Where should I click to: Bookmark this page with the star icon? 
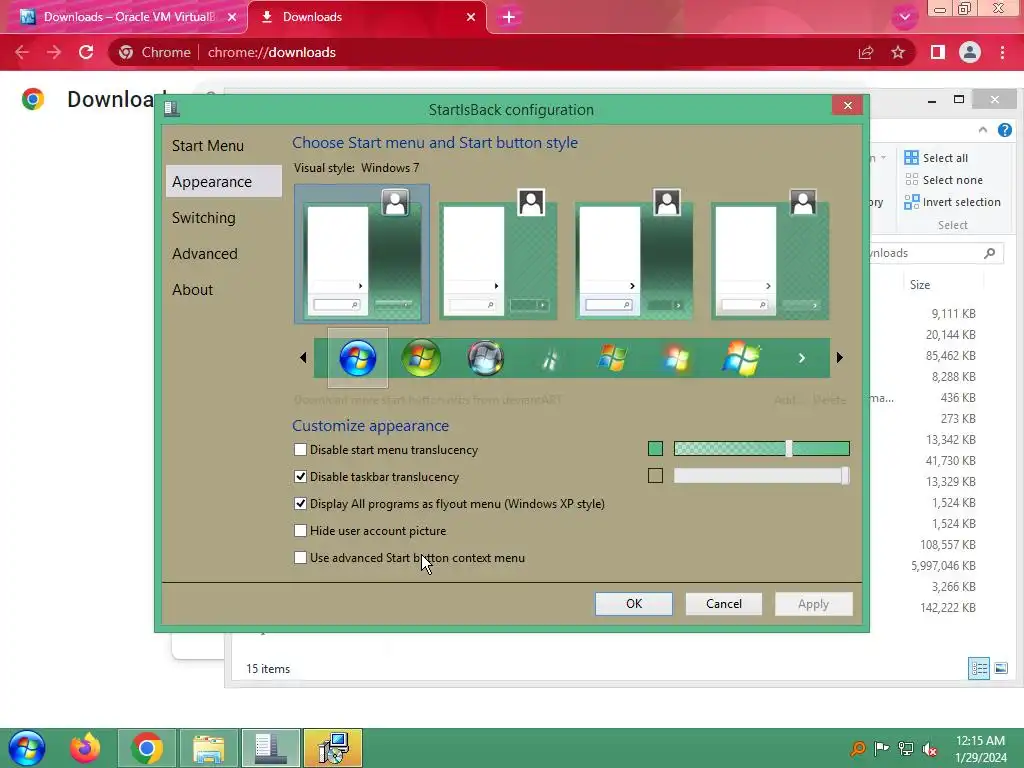click(x=898, y=52)
